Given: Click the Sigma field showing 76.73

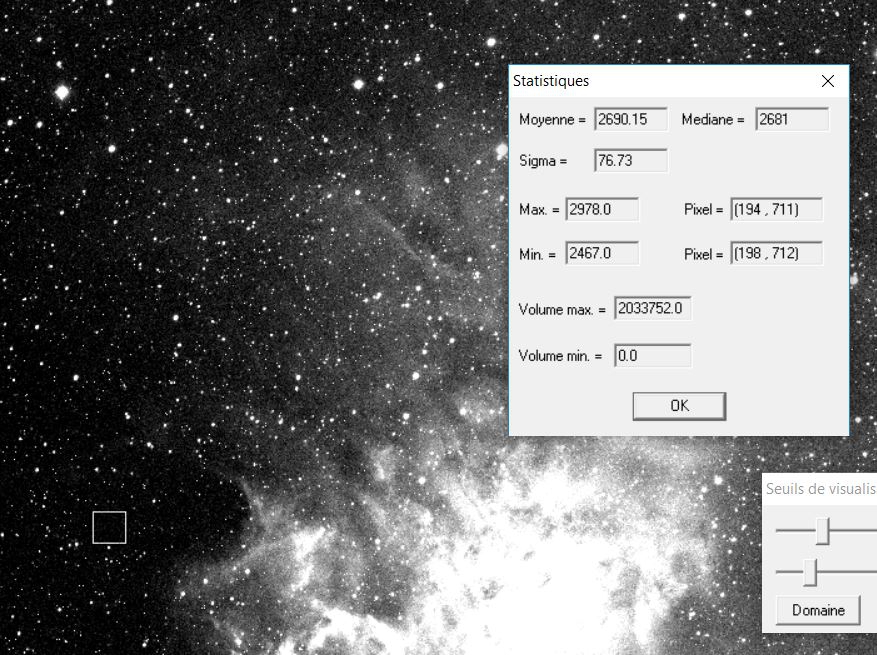Looking at the screenshot, I should tap(631, 161).
